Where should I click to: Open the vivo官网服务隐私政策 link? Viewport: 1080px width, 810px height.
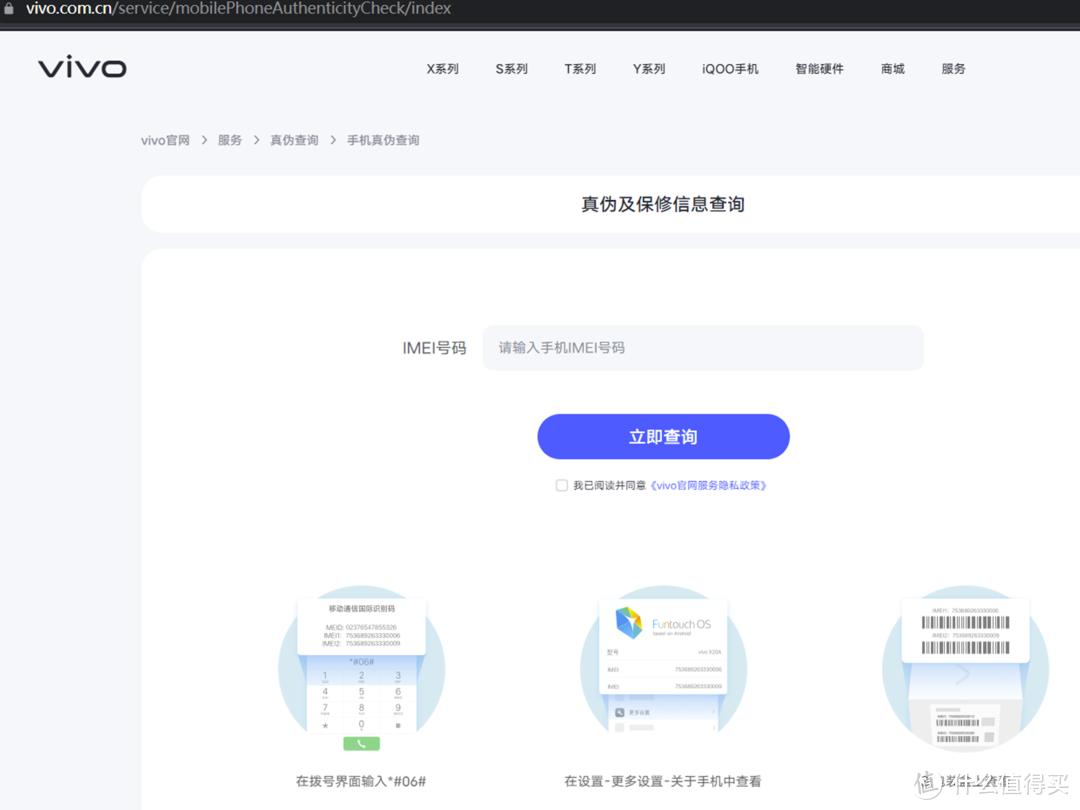pos(708,486)
